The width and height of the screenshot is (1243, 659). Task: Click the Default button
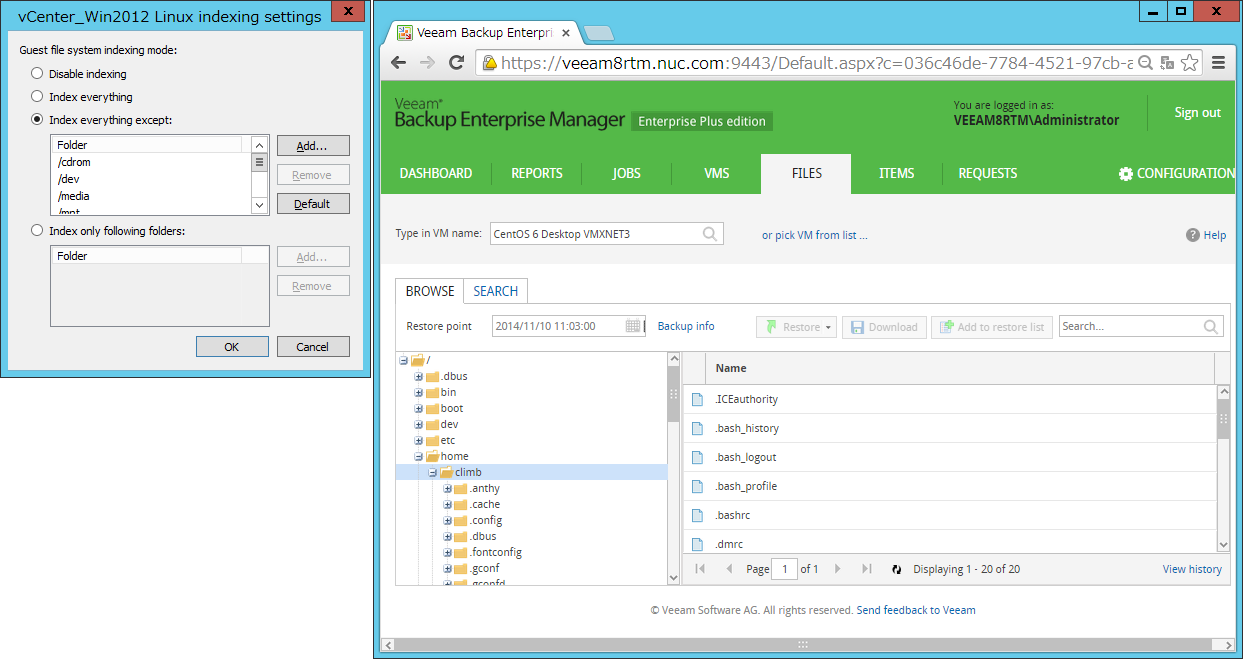pyautogui.click(x=313, y=204)
